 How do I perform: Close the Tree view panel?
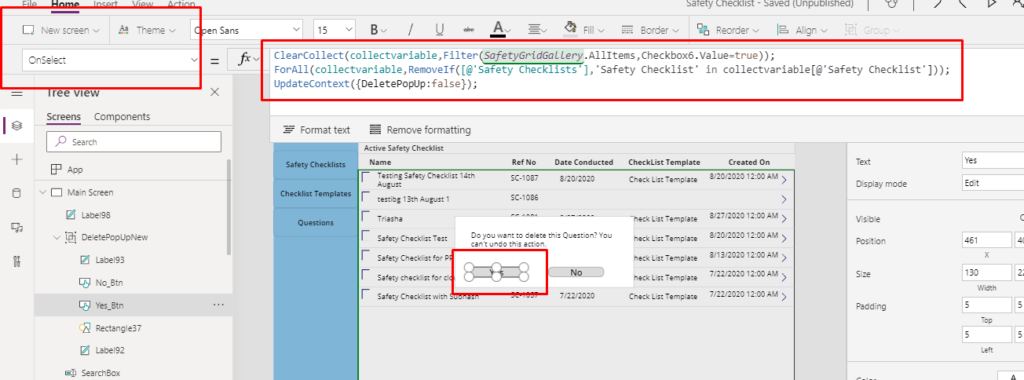coord(214,93)
